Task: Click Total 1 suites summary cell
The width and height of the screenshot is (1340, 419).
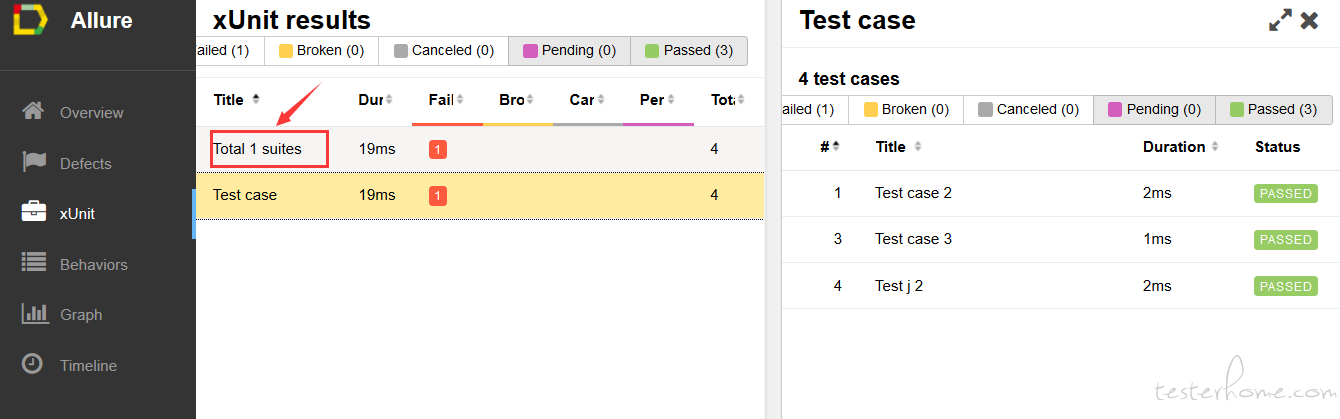Action: (257, 149)
